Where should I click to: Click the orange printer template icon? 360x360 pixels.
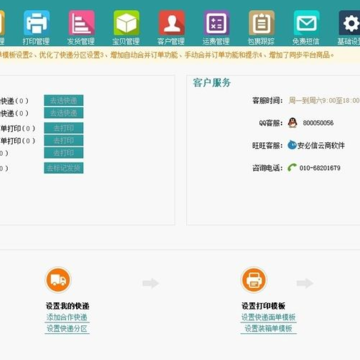click(254, 280)
